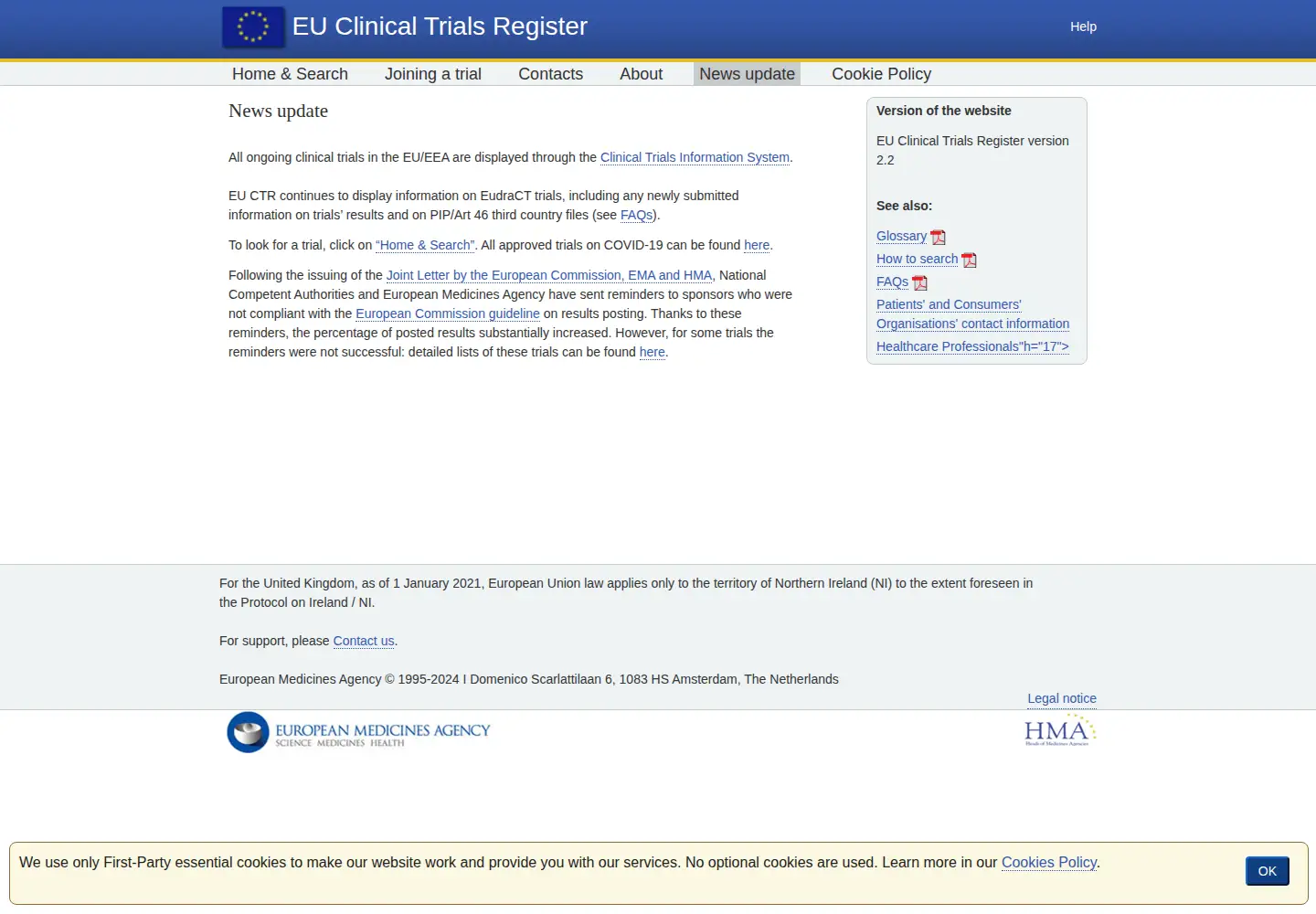Click the EU Clinical Trials Register title
This screenshot has width=1316, height=914.
point(440,27)
